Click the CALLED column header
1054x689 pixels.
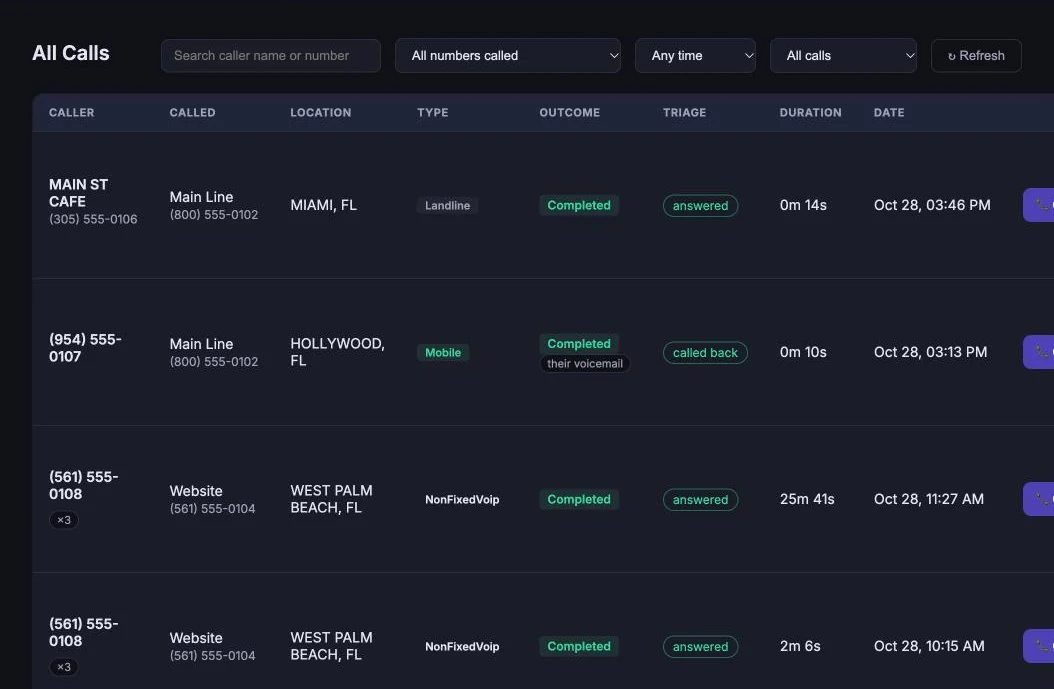[192, 112]
